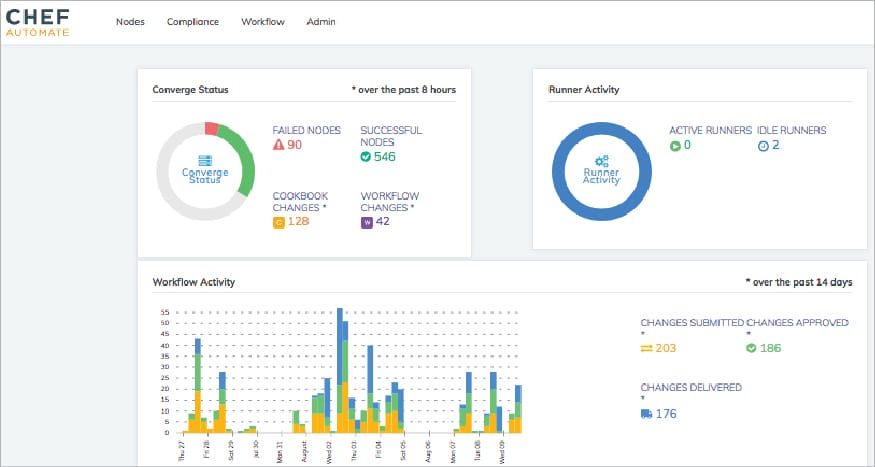Click the purple workflow changes icon

coord(366,222)
